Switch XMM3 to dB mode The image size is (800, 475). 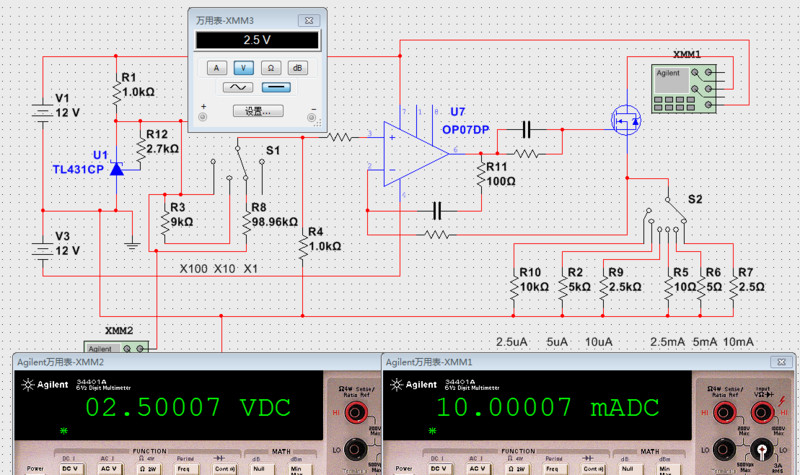[x=297, y=67]
